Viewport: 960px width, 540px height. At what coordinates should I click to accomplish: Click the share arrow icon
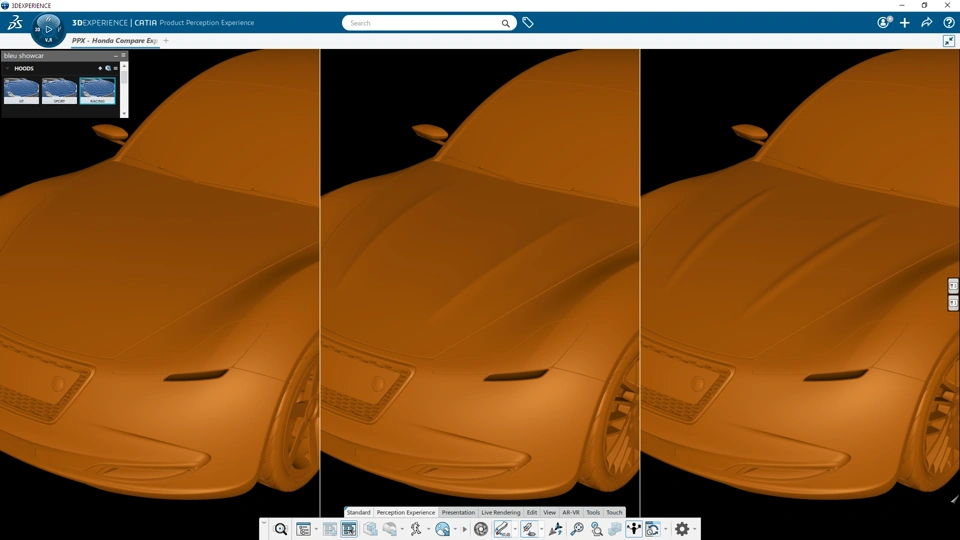(x=927, y=23)
